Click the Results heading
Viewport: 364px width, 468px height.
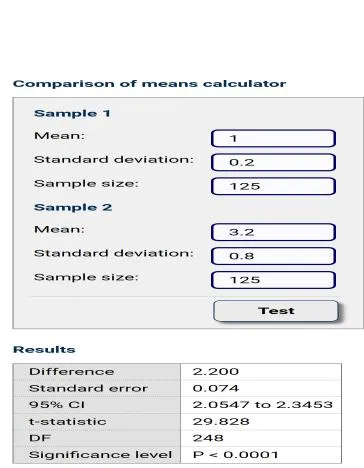pyautogui.click(x=44, y=349)
